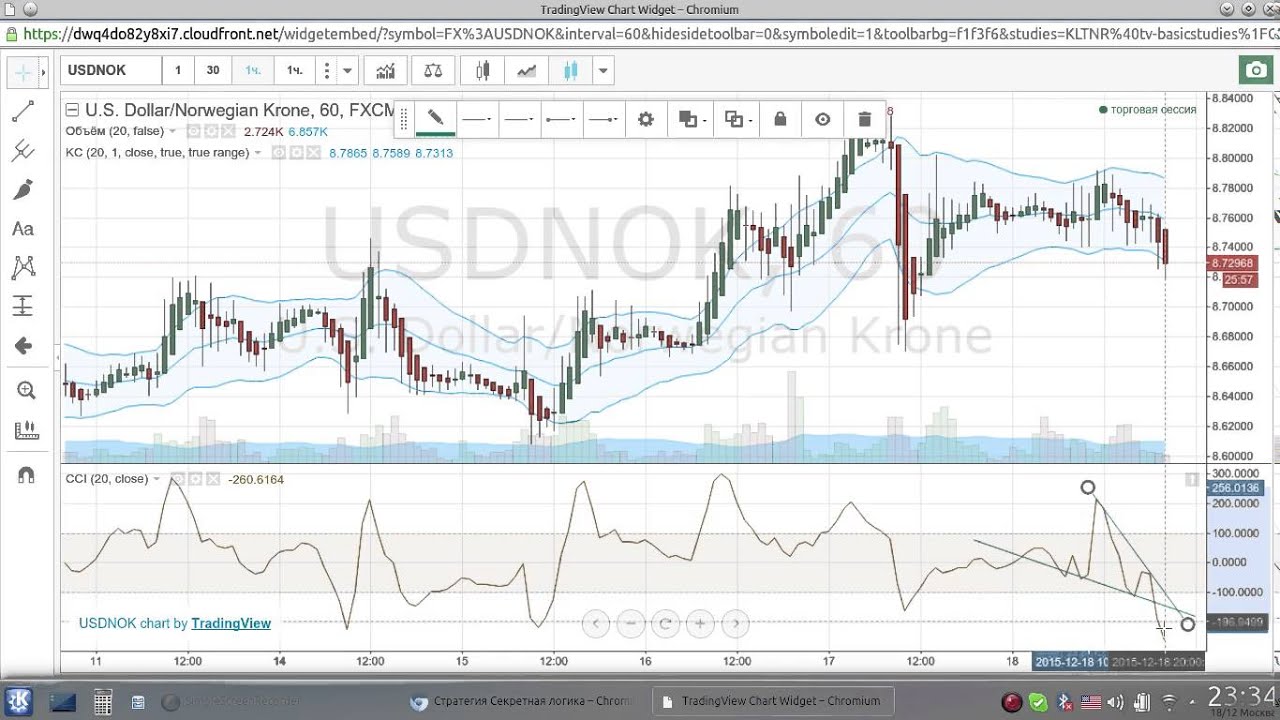The width and height of the screenshot is (1280, 720).
Task: Remove the CCI indicator
Action: [x=212, y=479]
